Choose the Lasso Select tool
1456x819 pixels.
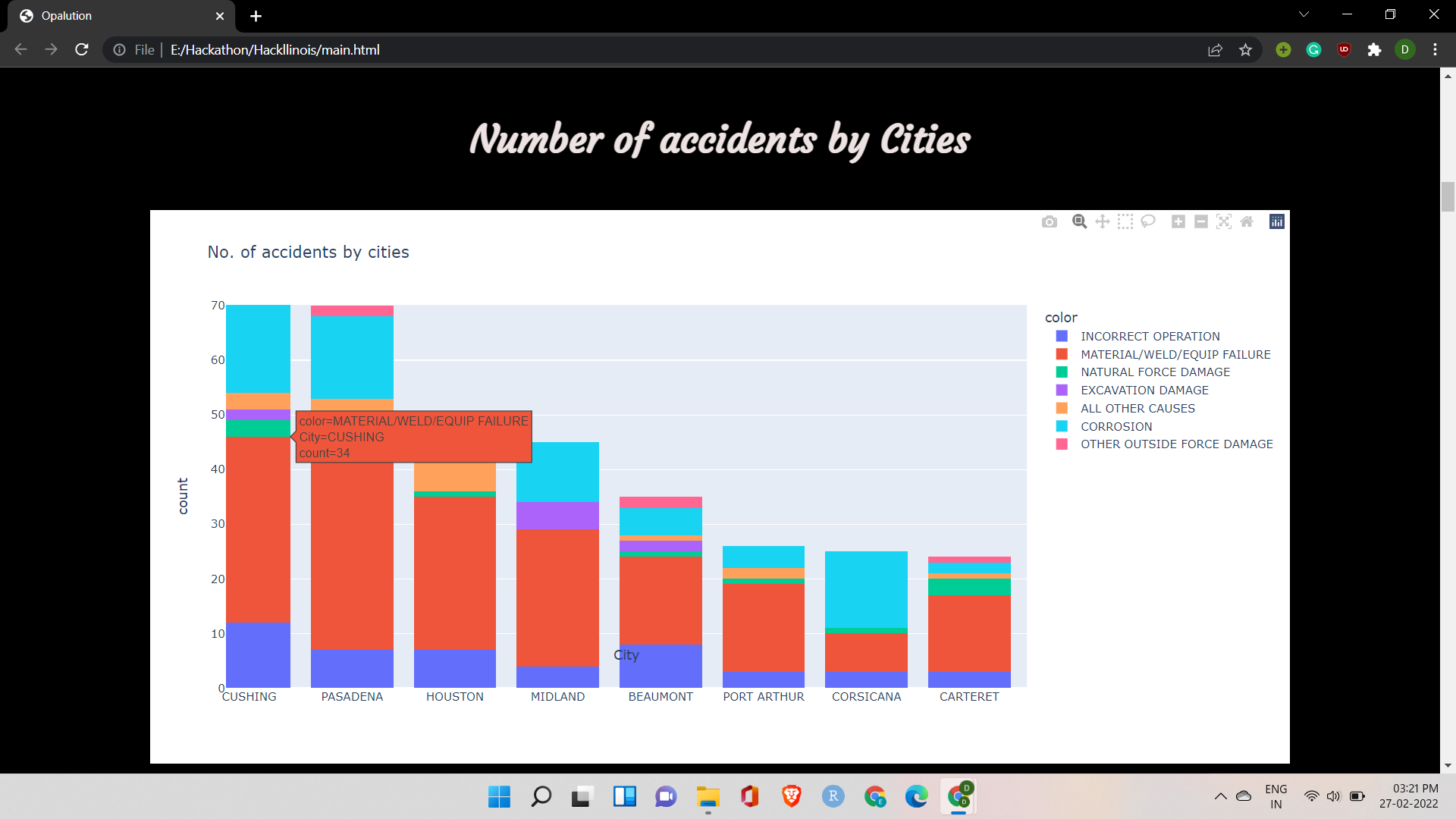tap(1148, 221)
